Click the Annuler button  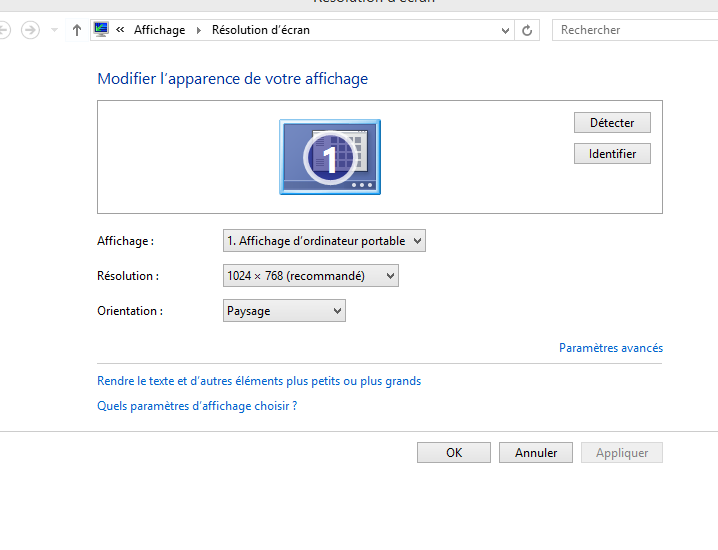(x=536, y=453)
